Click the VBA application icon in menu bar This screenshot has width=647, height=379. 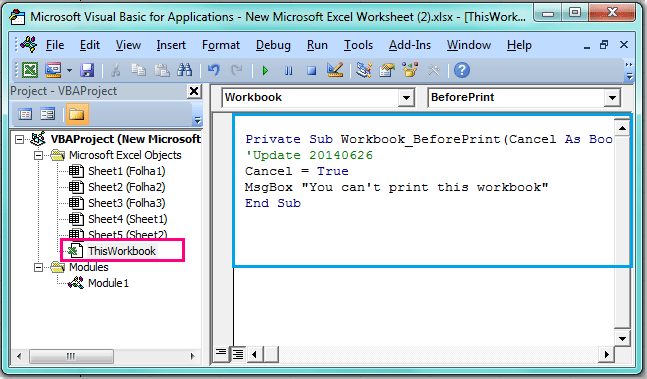pyautogui.click(x=29, y=45)
